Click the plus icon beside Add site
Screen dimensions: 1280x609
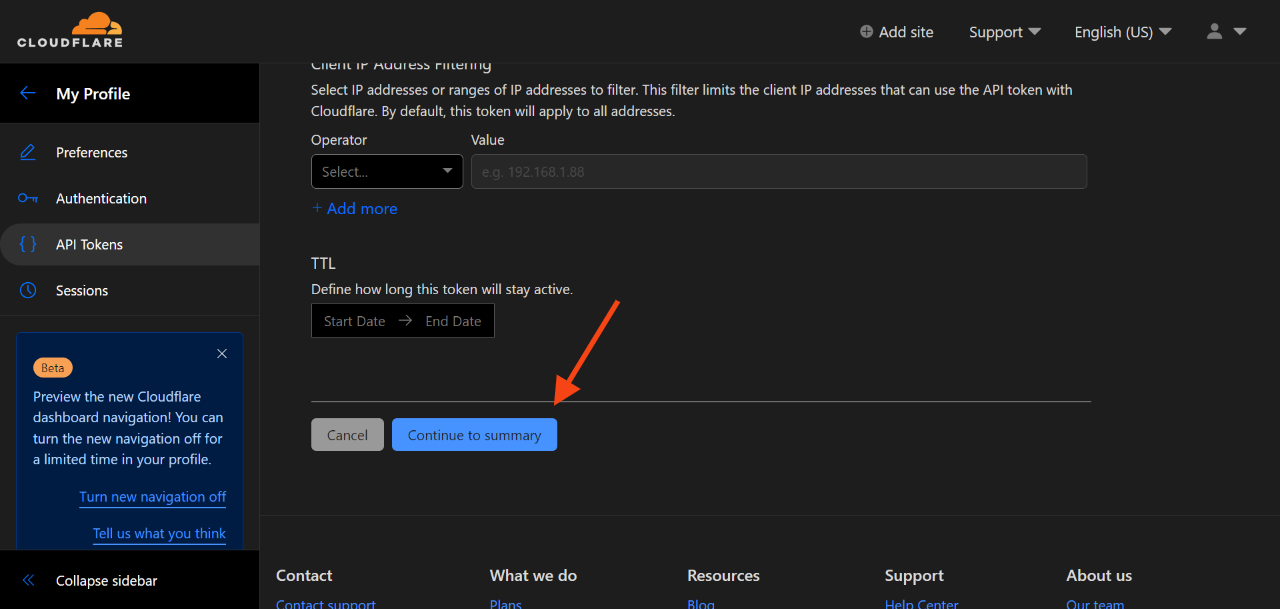[x=866, y=32]
